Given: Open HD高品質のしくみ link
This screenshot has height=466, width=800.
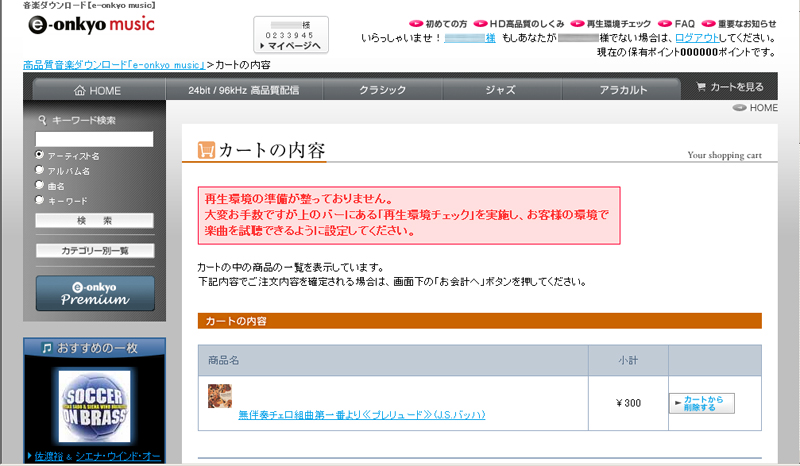Looking at the screenshot, I should pos(519,23).
